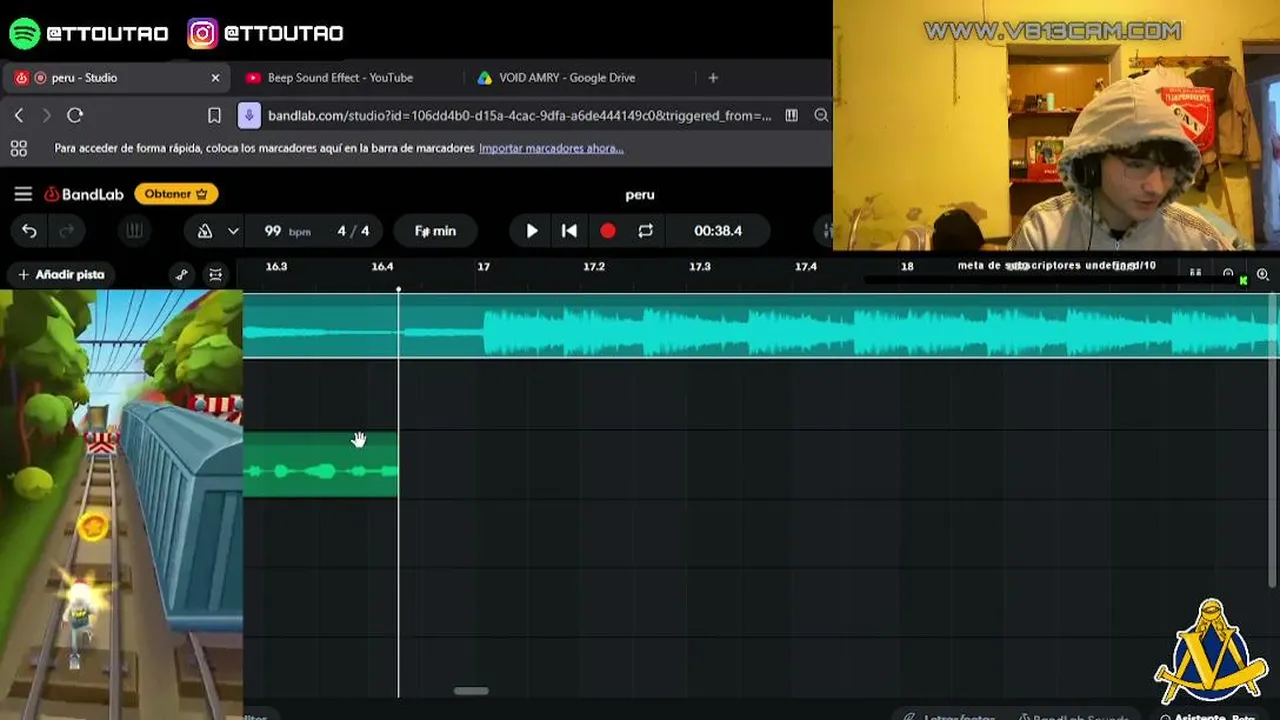Bookmark this page
This screenshot has height=720, width=1280.
[x=214, y=116]
